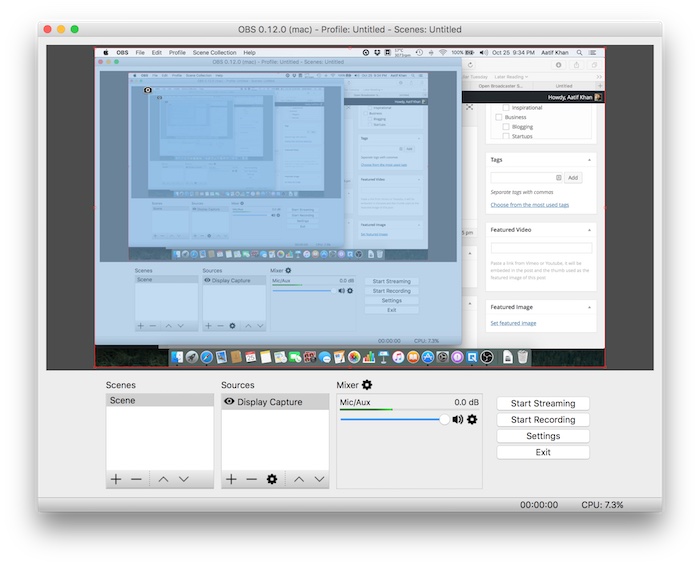Open the Scene Collection menu in the captured menu bar
This screenshot has width=700, height=566.
click(x=215, y=53)
